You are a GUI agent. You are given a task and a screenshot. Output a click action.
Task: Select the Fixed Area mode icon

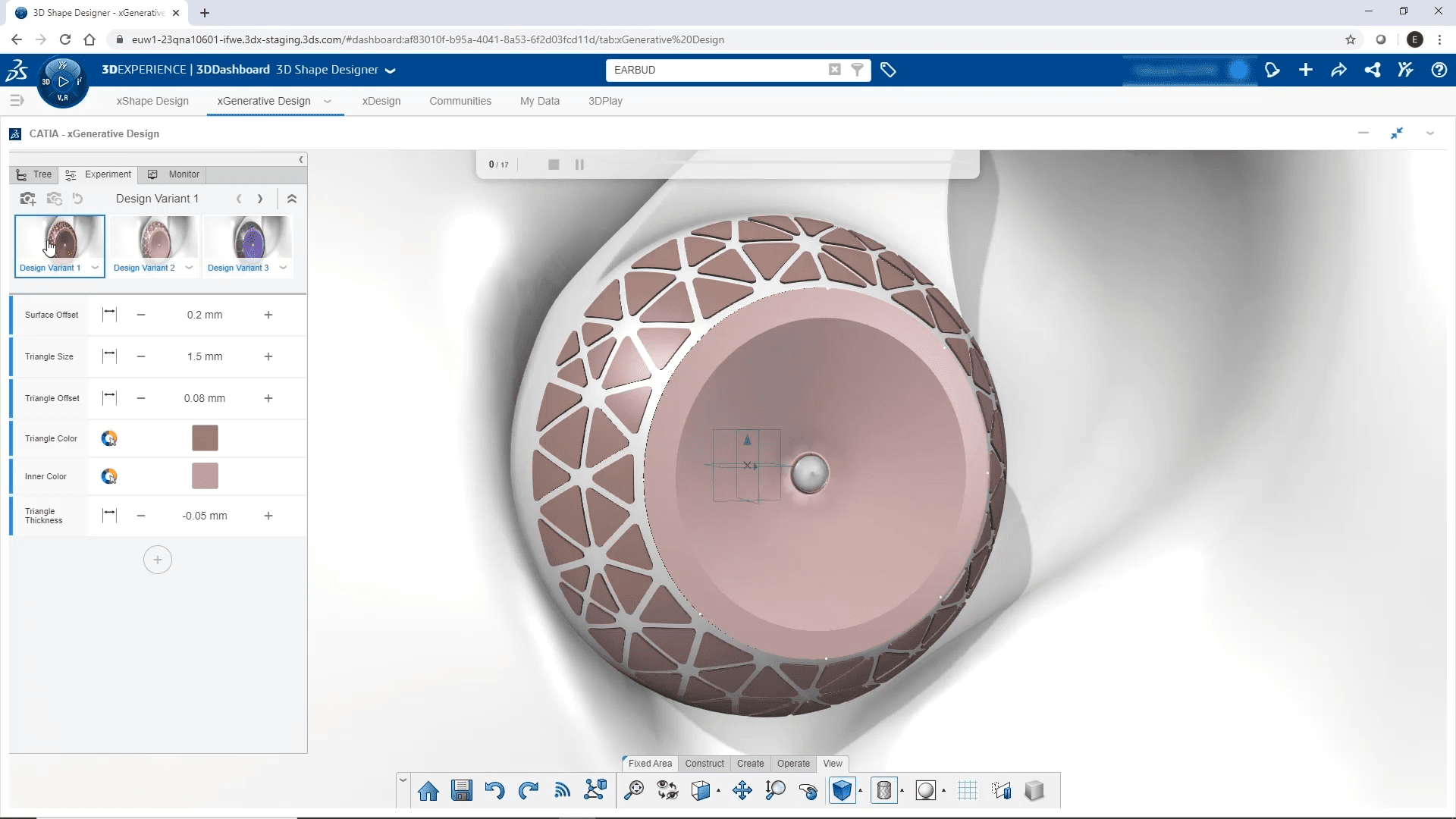650,763
